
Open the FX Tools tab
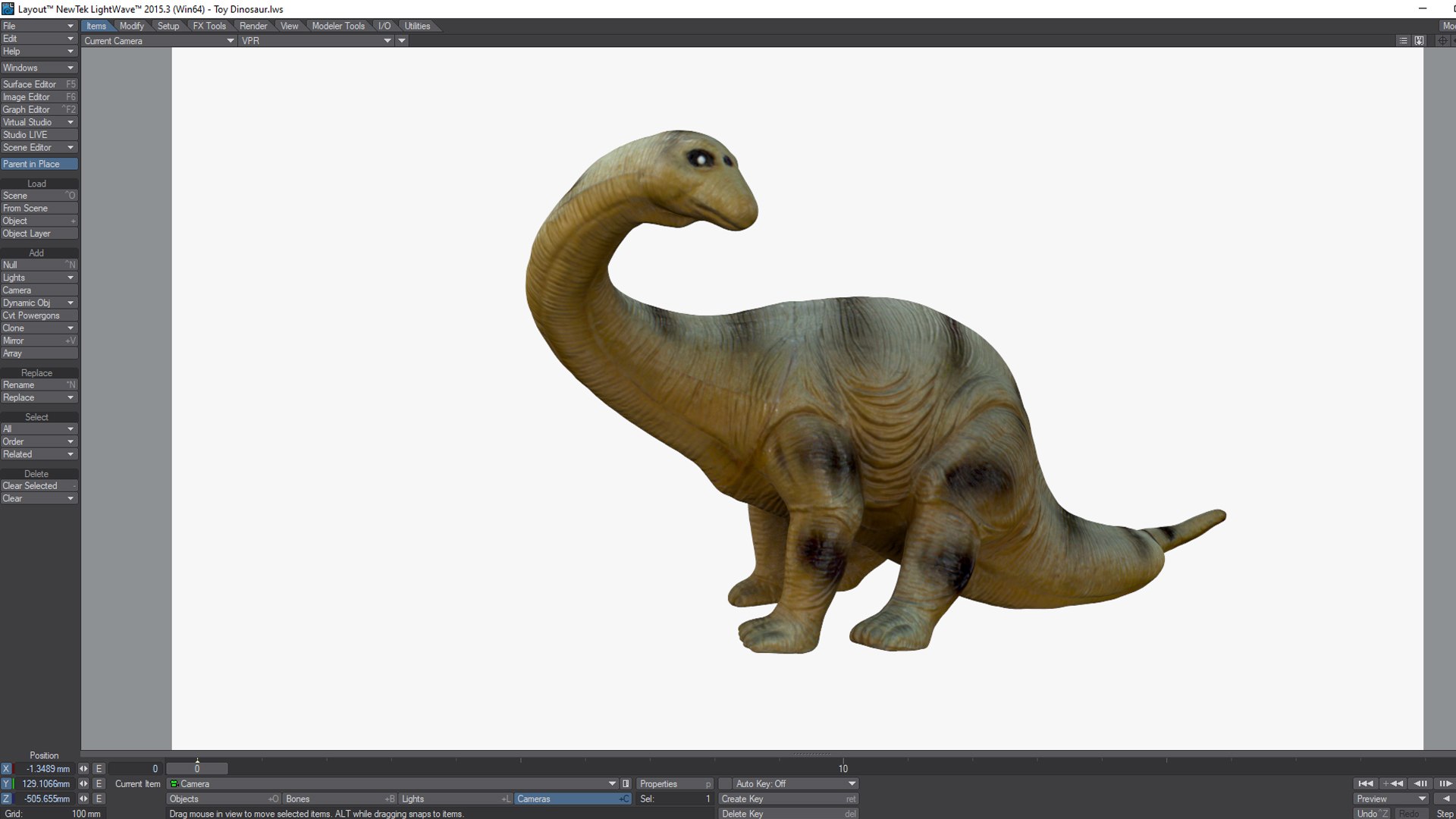click(x=209, y=26)
